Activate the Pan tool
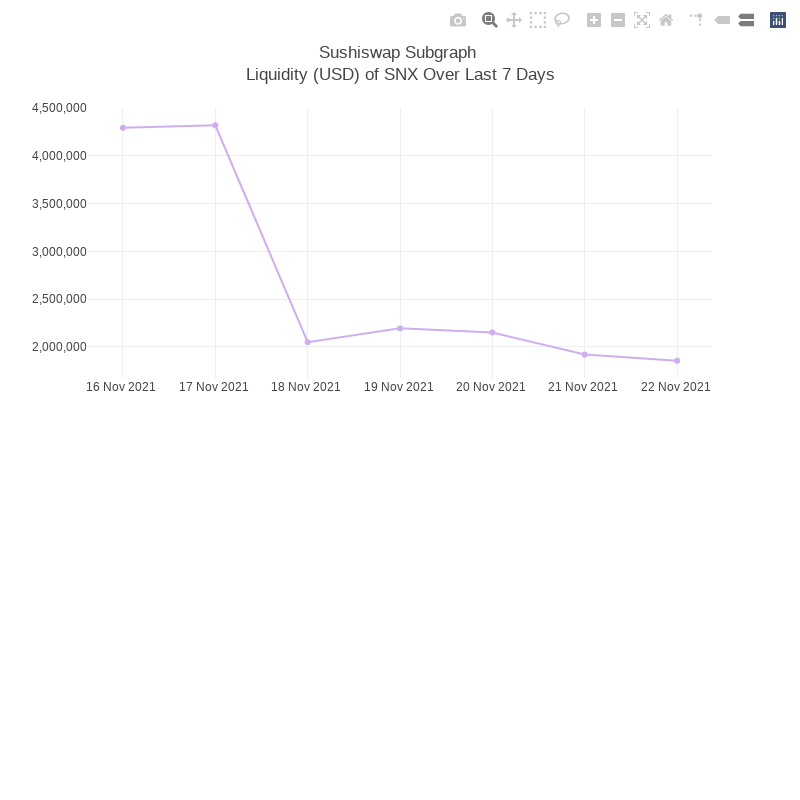 tap(514, 20)
